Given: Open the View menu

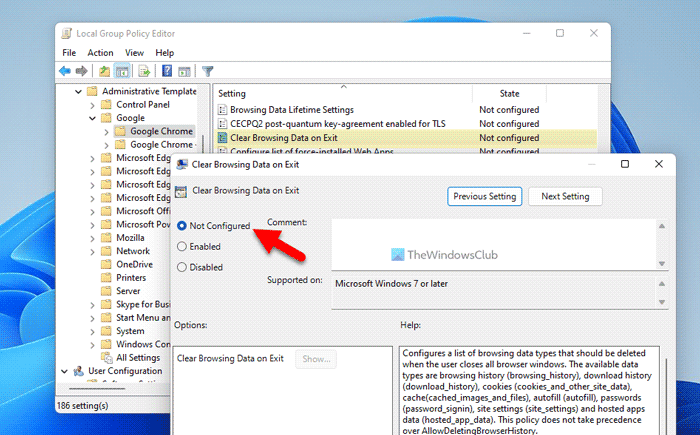Looking at the screenshot, I should tap(134, 53).
